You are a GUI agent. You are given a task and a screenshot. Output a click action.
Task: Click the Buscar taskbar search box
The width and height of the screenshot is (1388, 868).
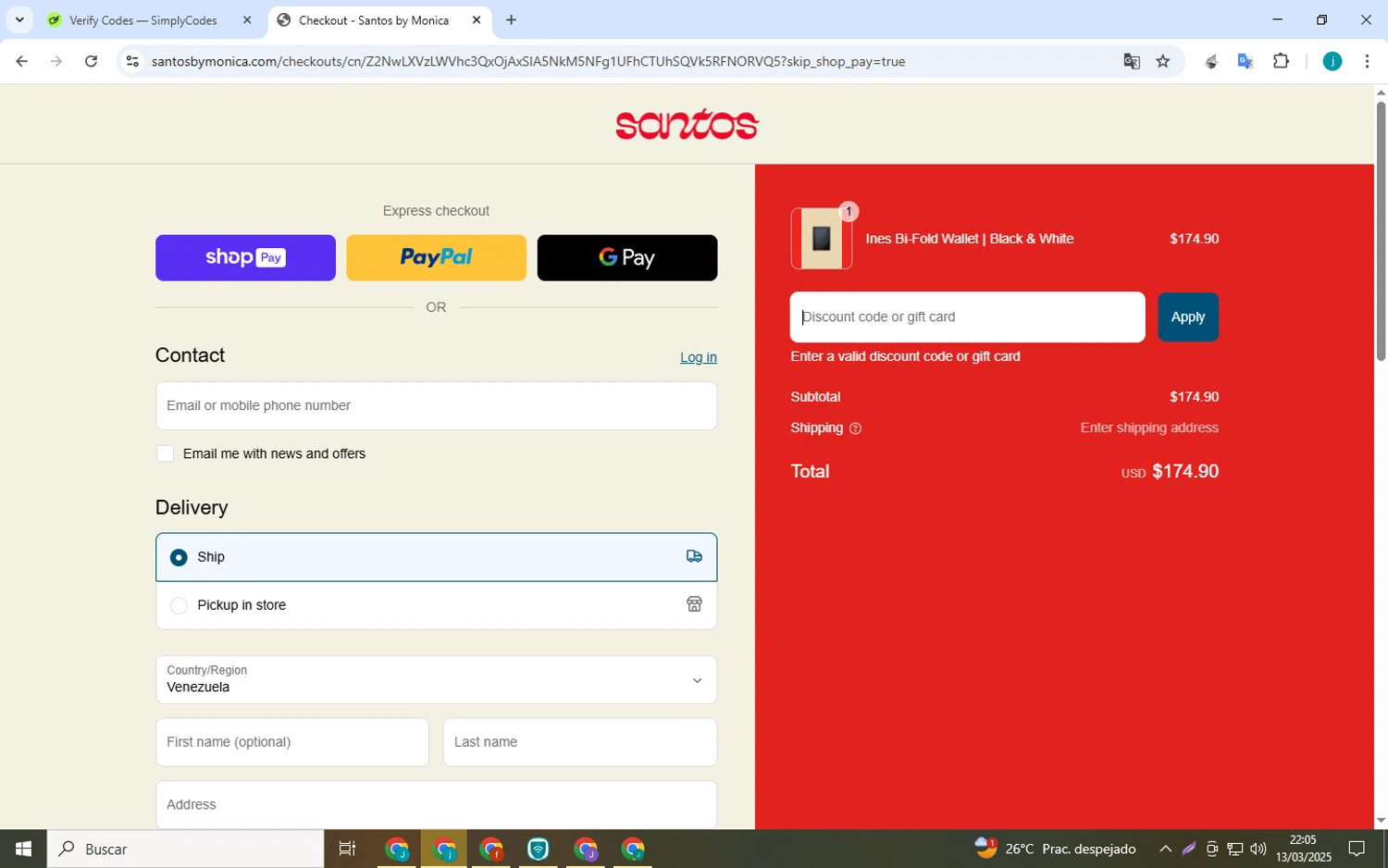point(185,849)
